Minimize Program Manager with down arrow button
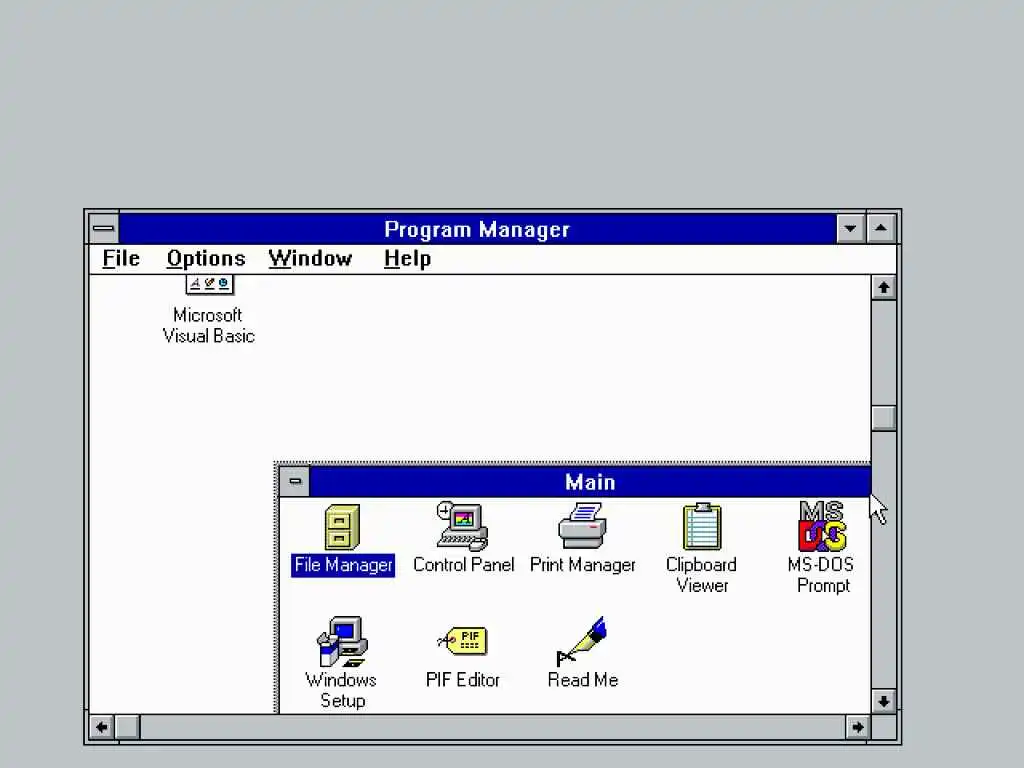Screen dimensions: 1024x768 pos(850,229)
